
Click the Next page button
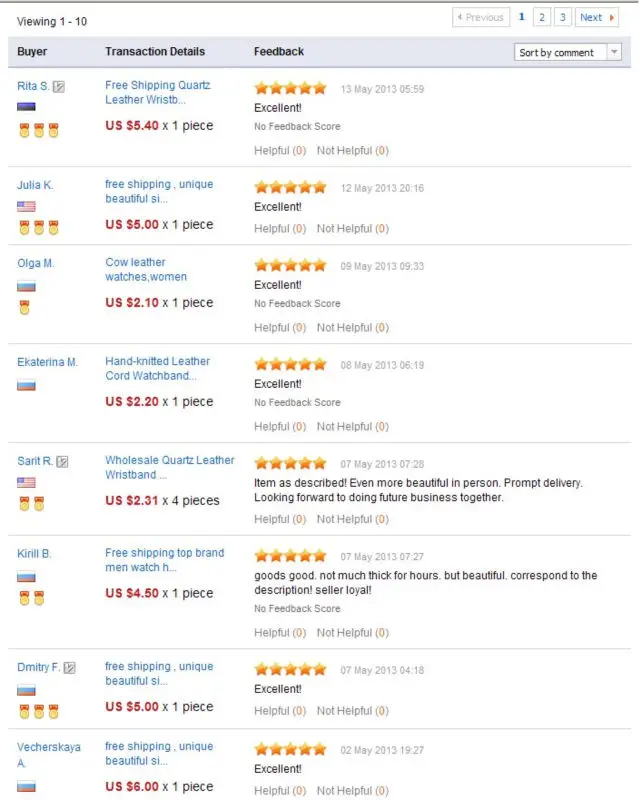(597, 17)
